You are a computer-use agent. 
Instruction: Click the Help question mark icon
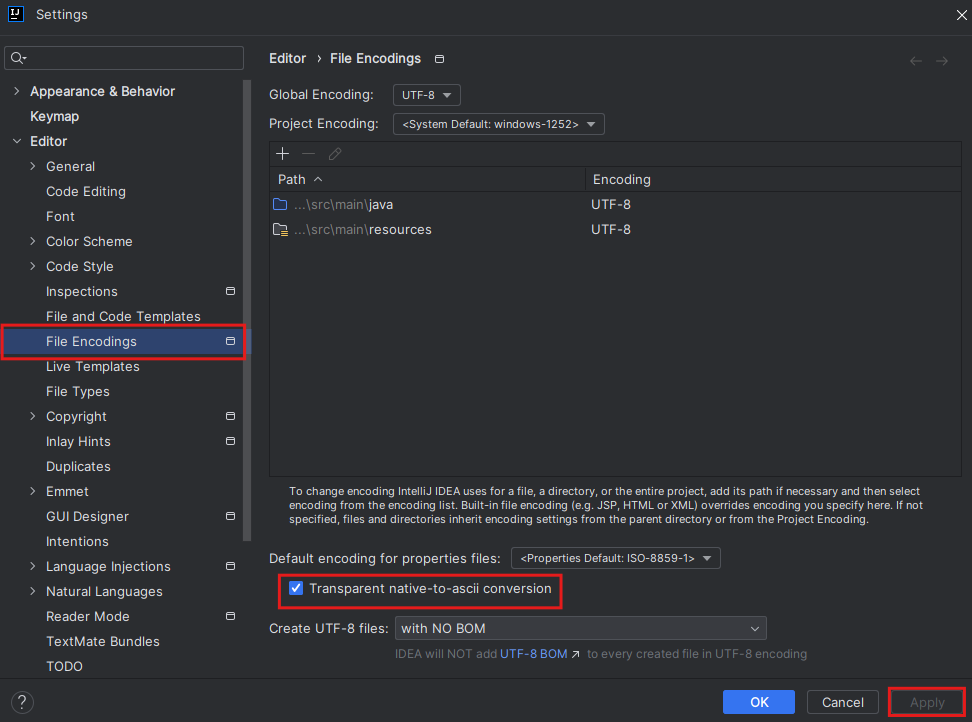22,702
